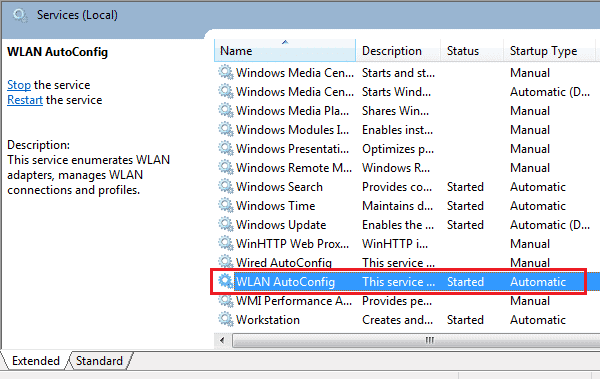Click 'Maintains d...' description cell

(398, 206)
